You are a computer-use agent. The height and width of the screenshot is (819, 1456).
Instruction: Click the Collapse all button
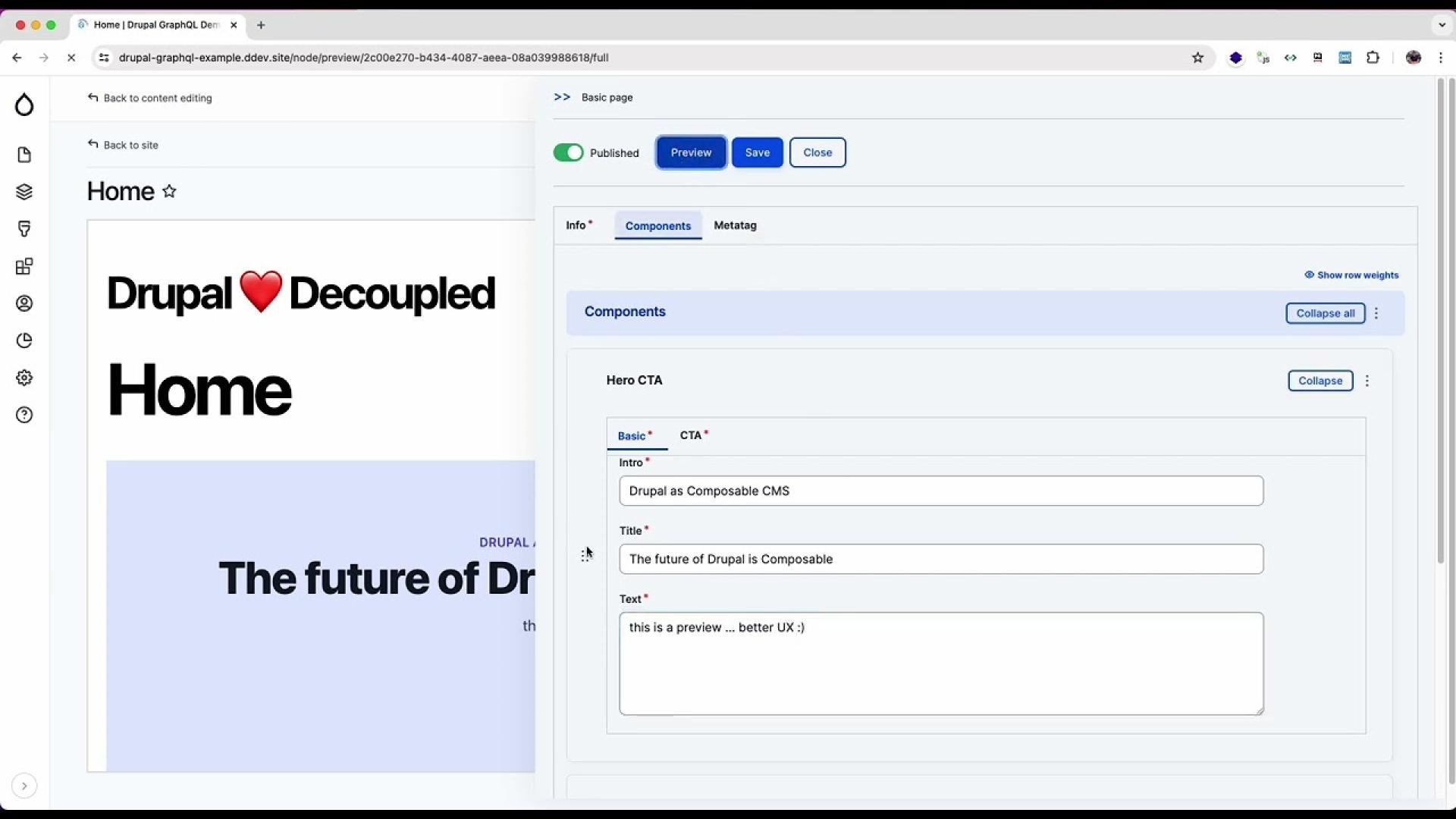tap(1325, 313)
